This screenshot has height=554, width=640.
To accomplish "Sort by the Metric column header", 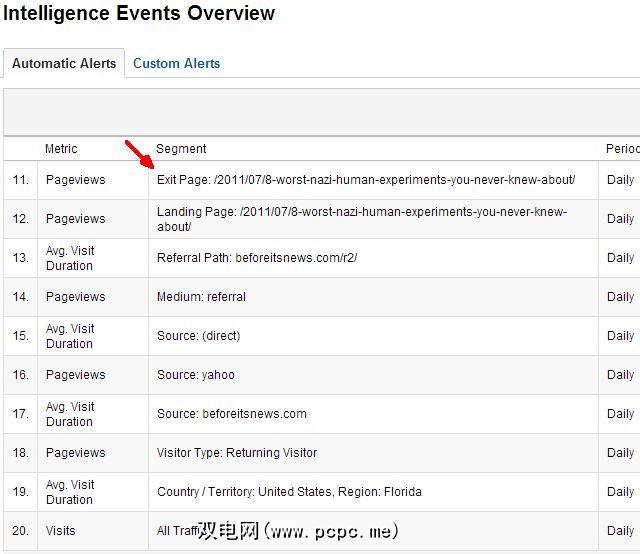I will pyautogui.click(x=61, y=149).
